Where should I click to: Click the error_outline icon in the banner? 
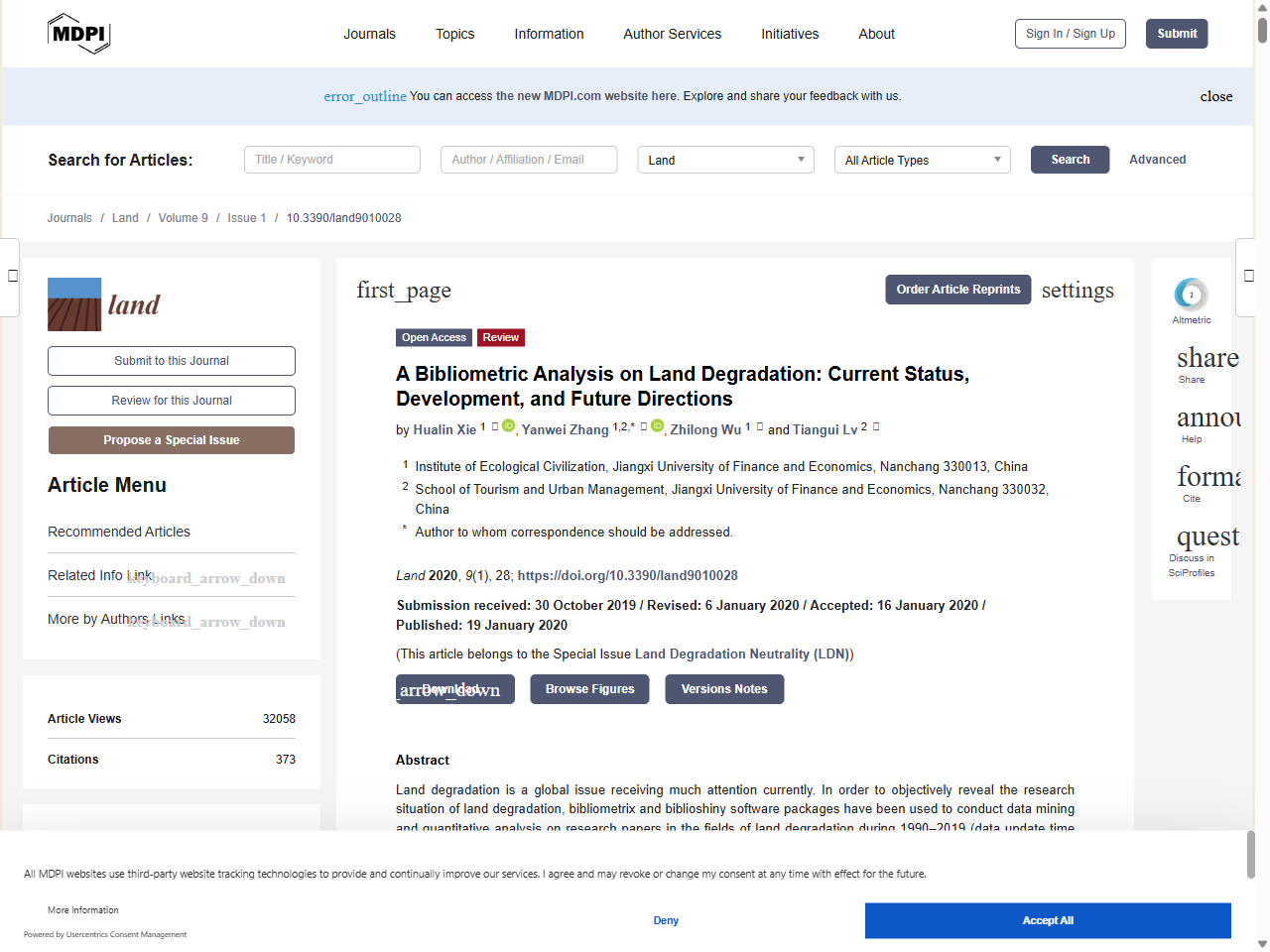(365, 96)
